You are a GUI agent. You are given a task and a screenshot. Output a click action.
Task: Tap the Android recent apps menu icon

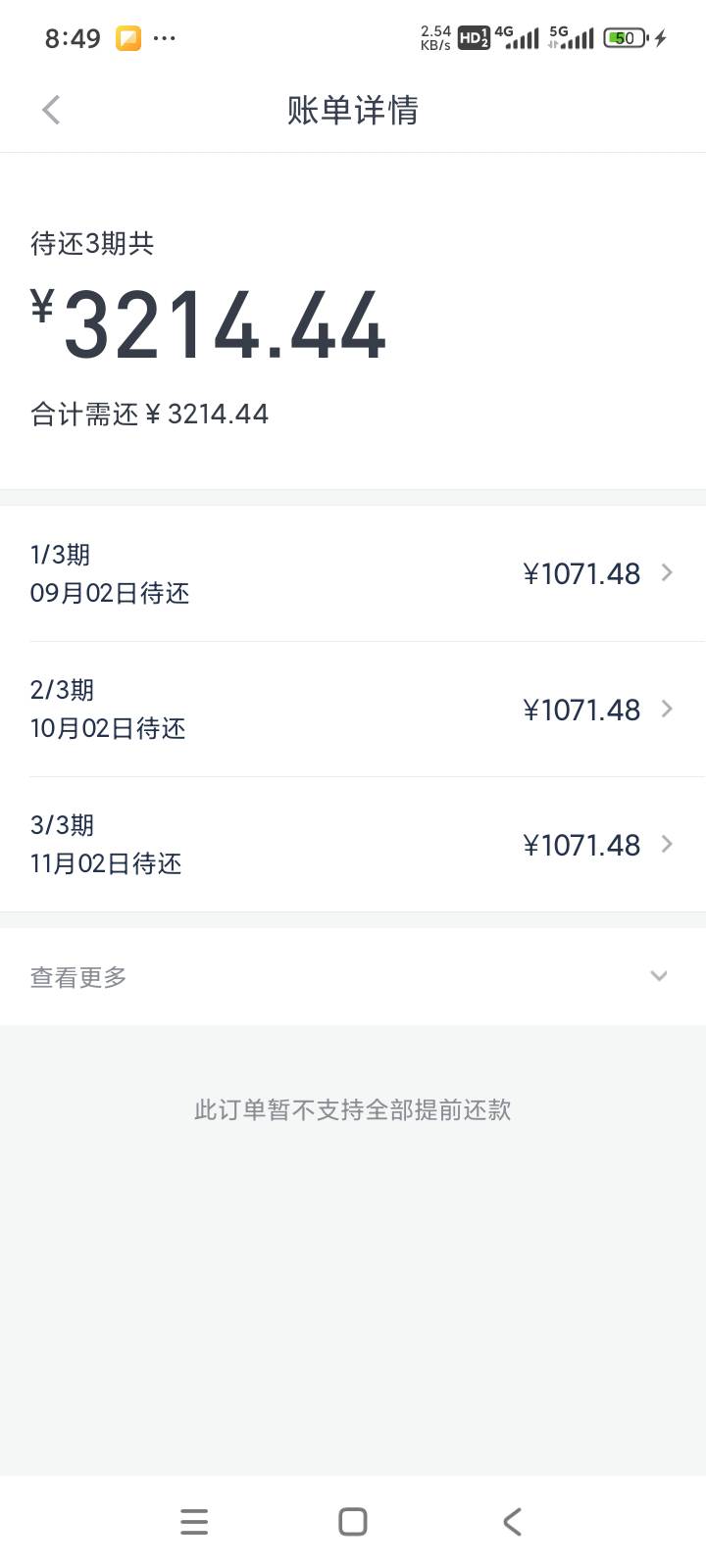click(194, 1521)
